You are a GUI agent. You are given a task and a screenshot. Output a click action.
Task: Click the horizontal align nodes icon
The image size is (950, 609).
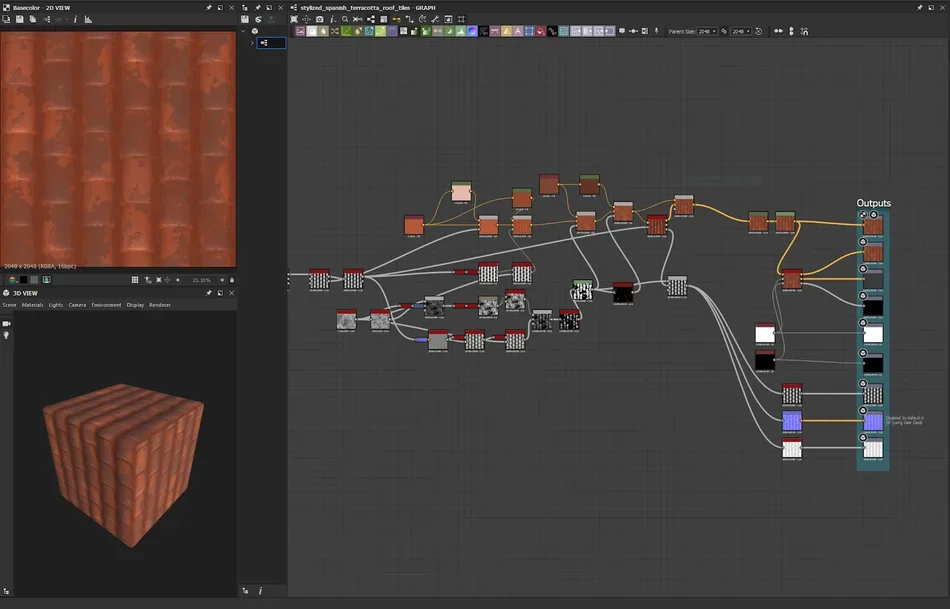tap(779, 31)
